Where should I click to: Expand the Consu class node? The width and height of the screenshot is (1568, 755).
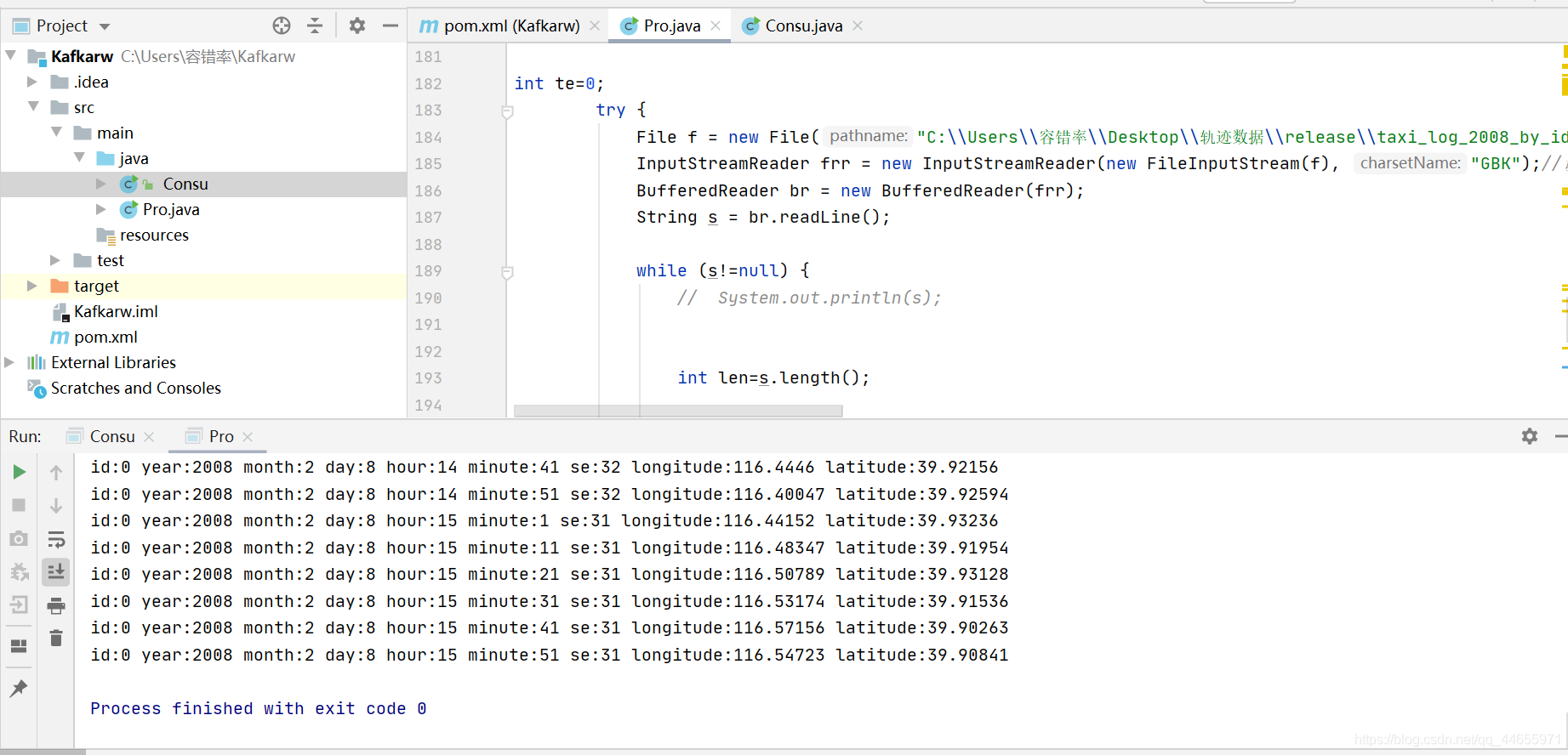coord(101,184)
